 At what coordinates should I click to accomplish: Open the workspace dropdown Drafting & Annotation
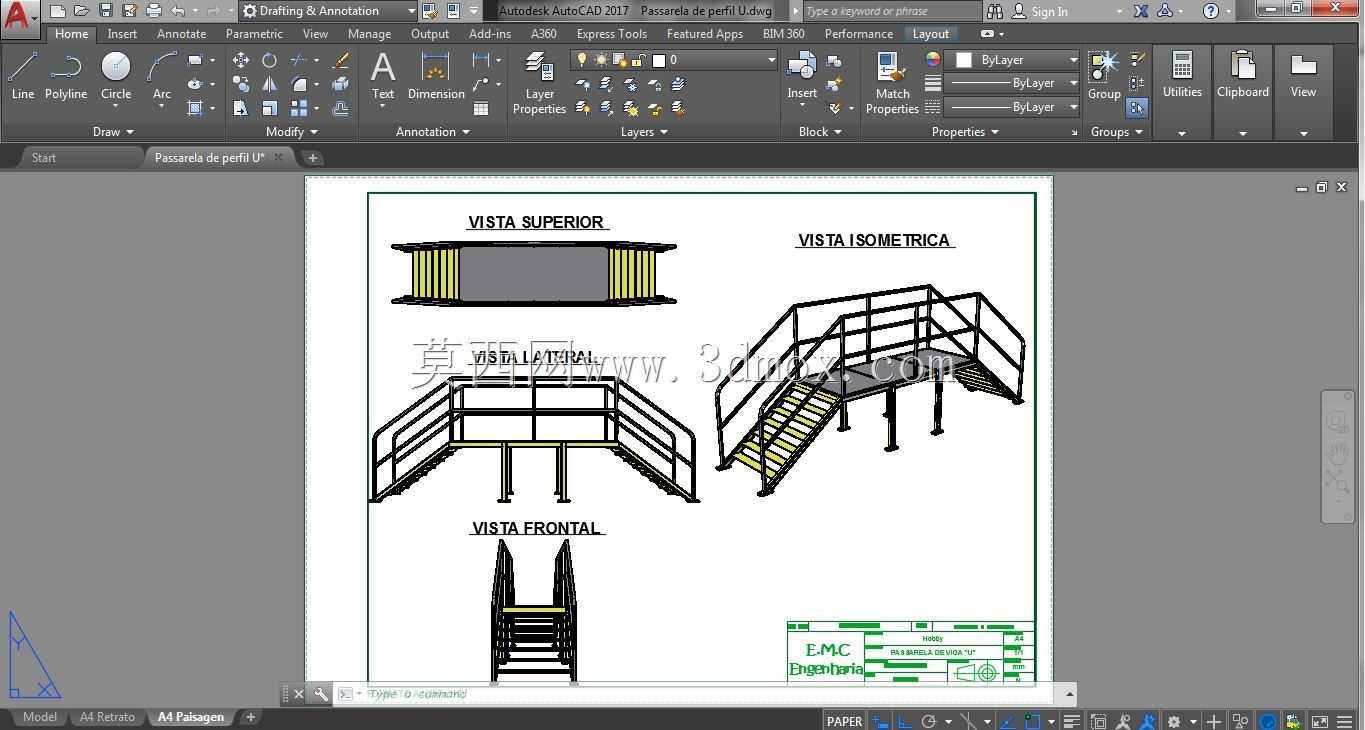tap(329, 11)
